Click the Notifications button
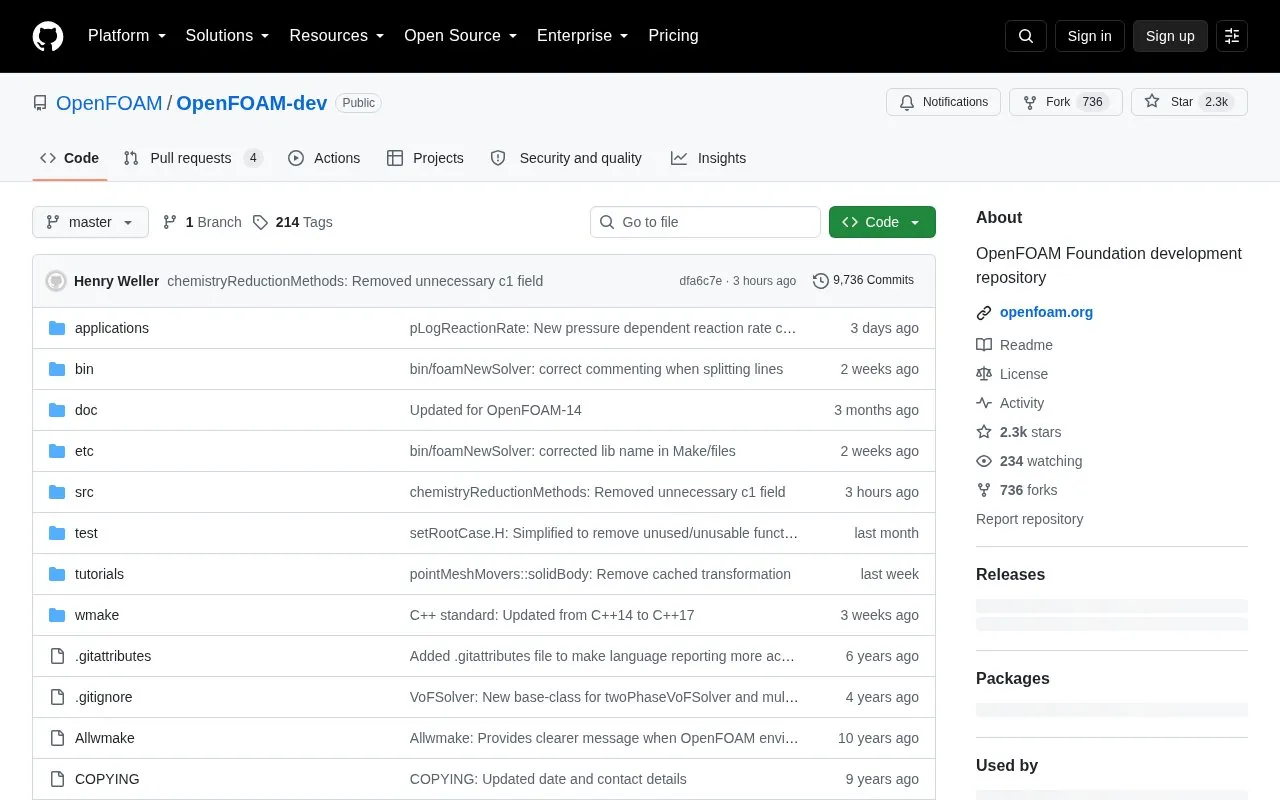The width and height of the screenshot is (1280, 800). click(943, 102)
